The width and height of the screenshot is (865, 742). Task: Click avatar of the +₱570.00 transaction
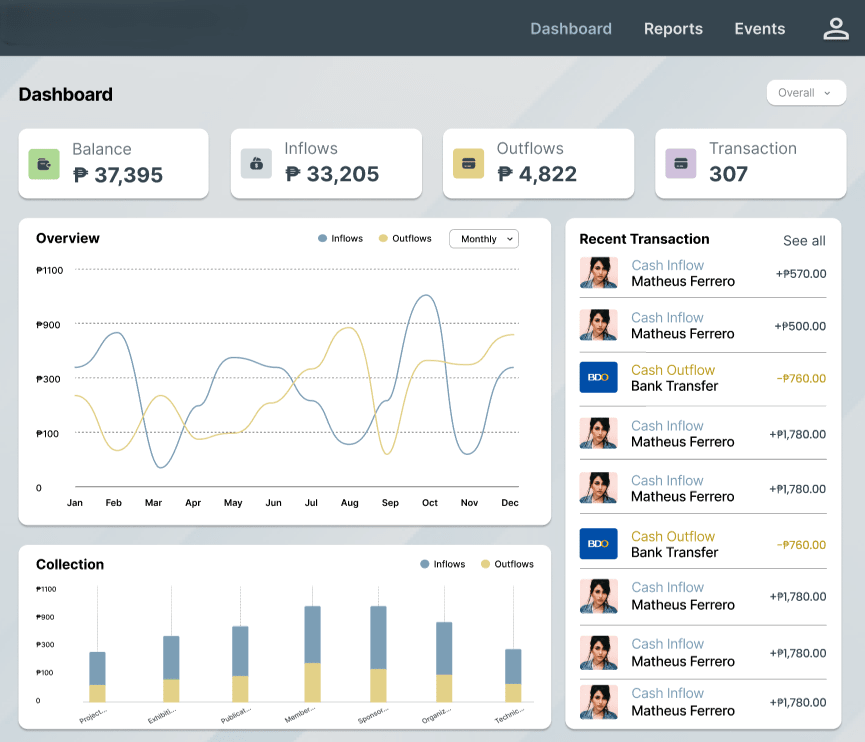(598, 273)
